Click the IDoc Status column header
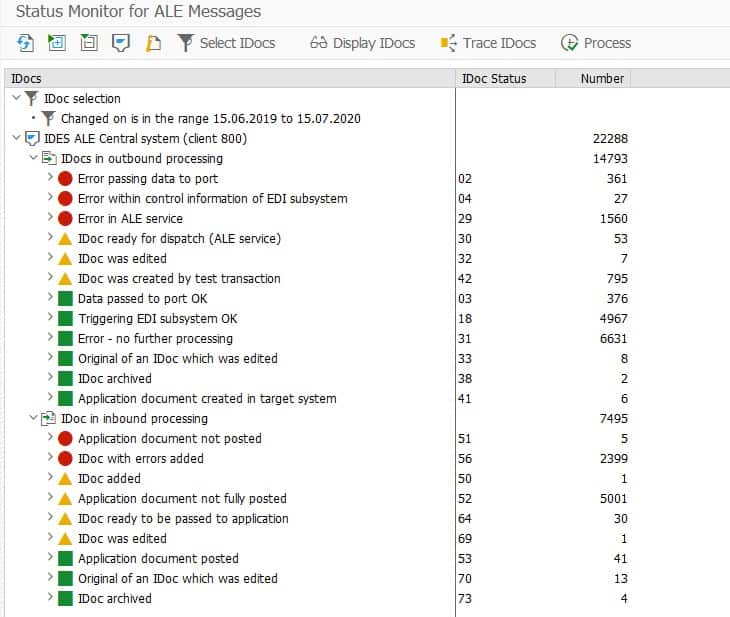This screenshot has height=617, width=730. (506, 78)
